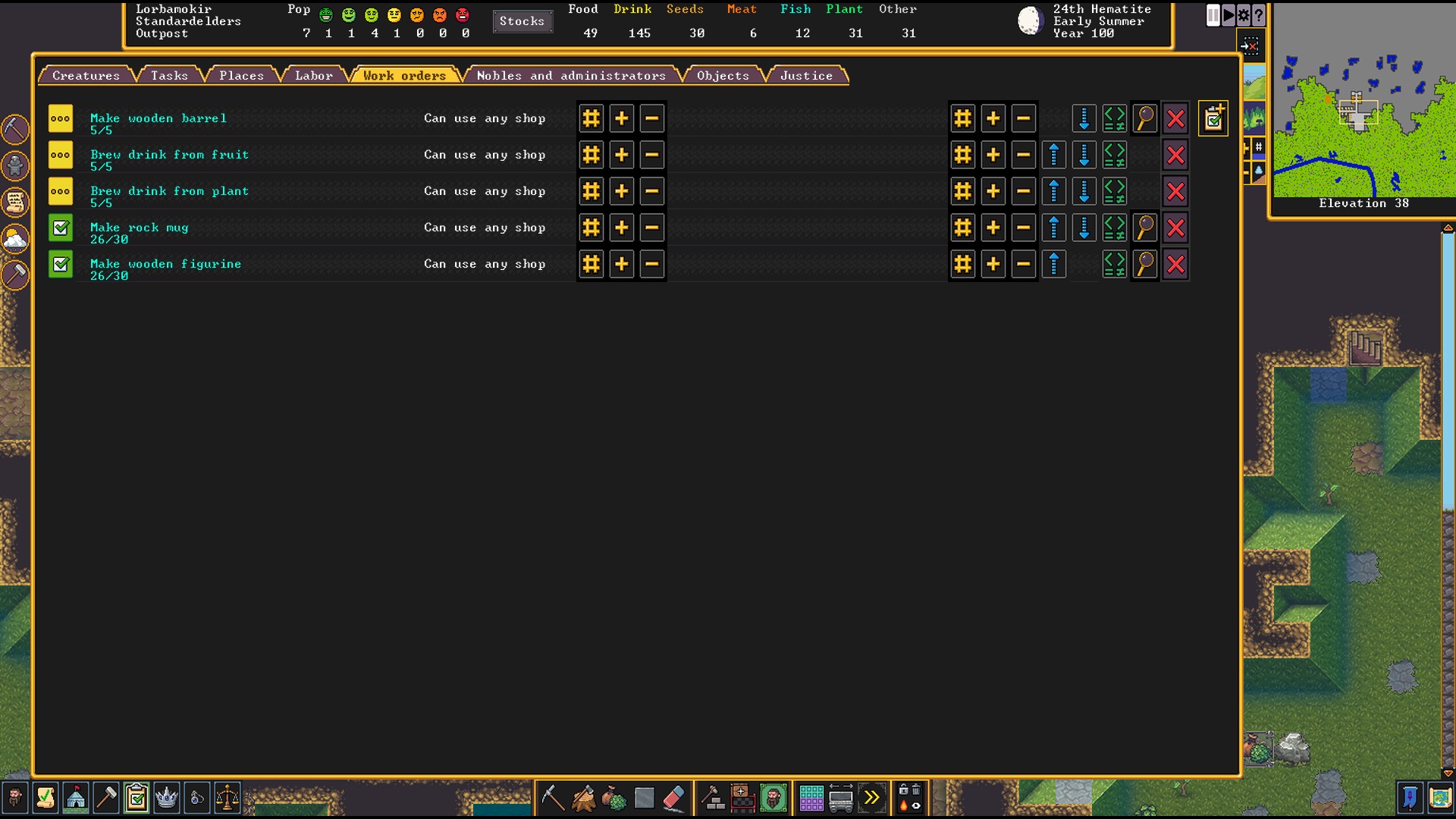1456x819 pixels.
Task: Open the stockpiles grid icon
Action: click(811, 798)
